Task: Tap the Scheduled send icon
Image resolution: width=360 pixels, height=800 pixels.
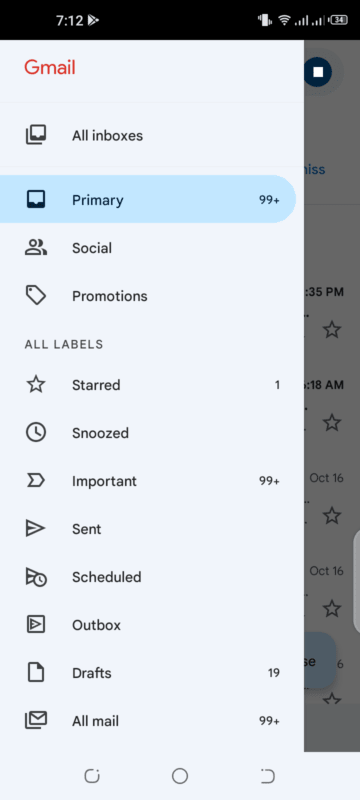Action: pyautogui.click(x=36, y=577)
